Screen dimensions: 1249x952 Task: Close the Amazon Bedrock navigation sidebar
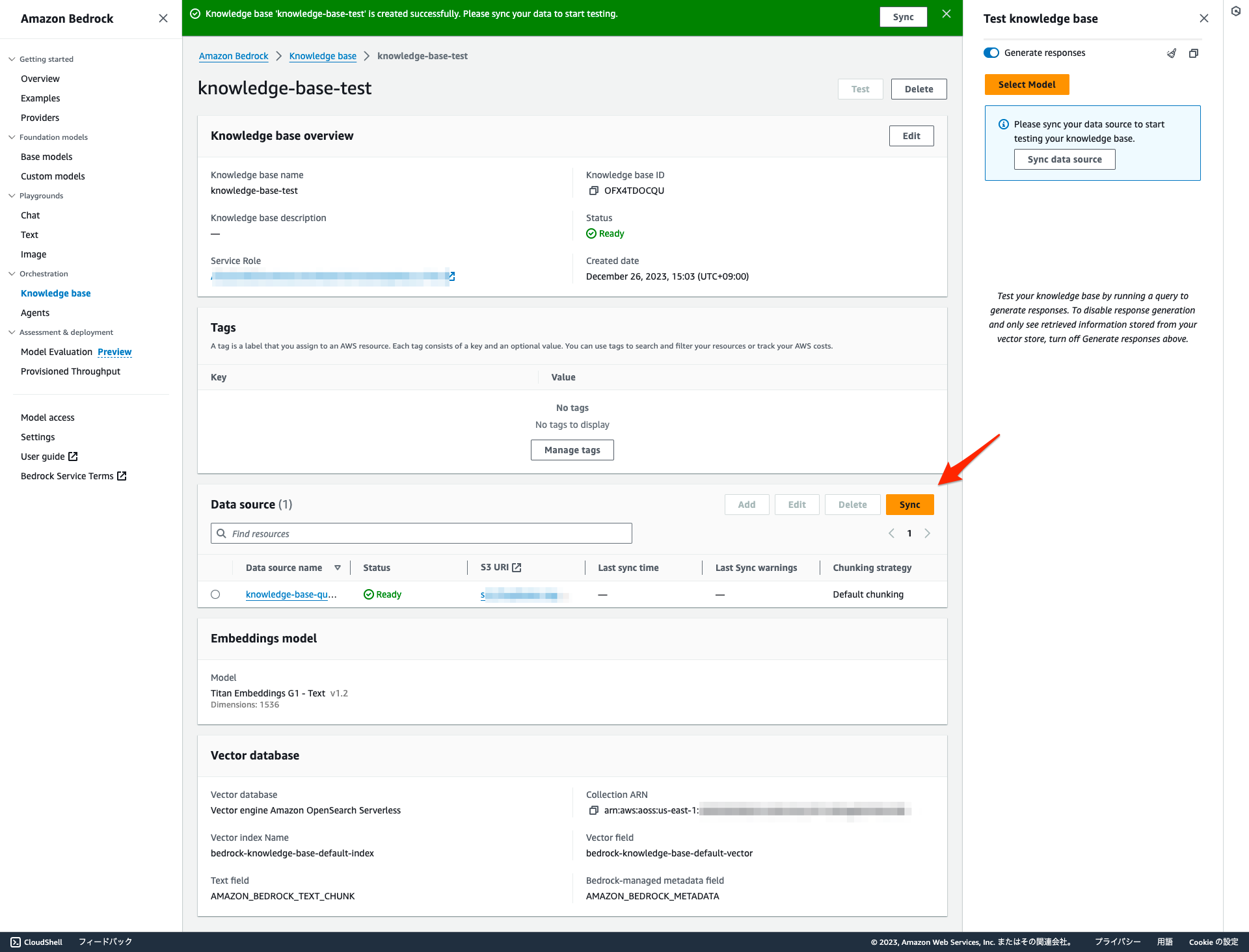[x=163, y=18]
